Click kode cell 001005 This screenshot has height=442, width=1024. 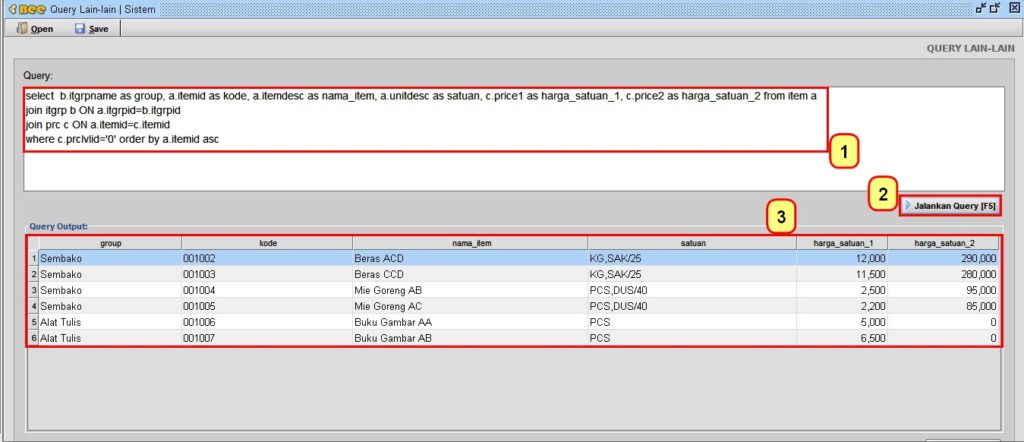(267, 306)
